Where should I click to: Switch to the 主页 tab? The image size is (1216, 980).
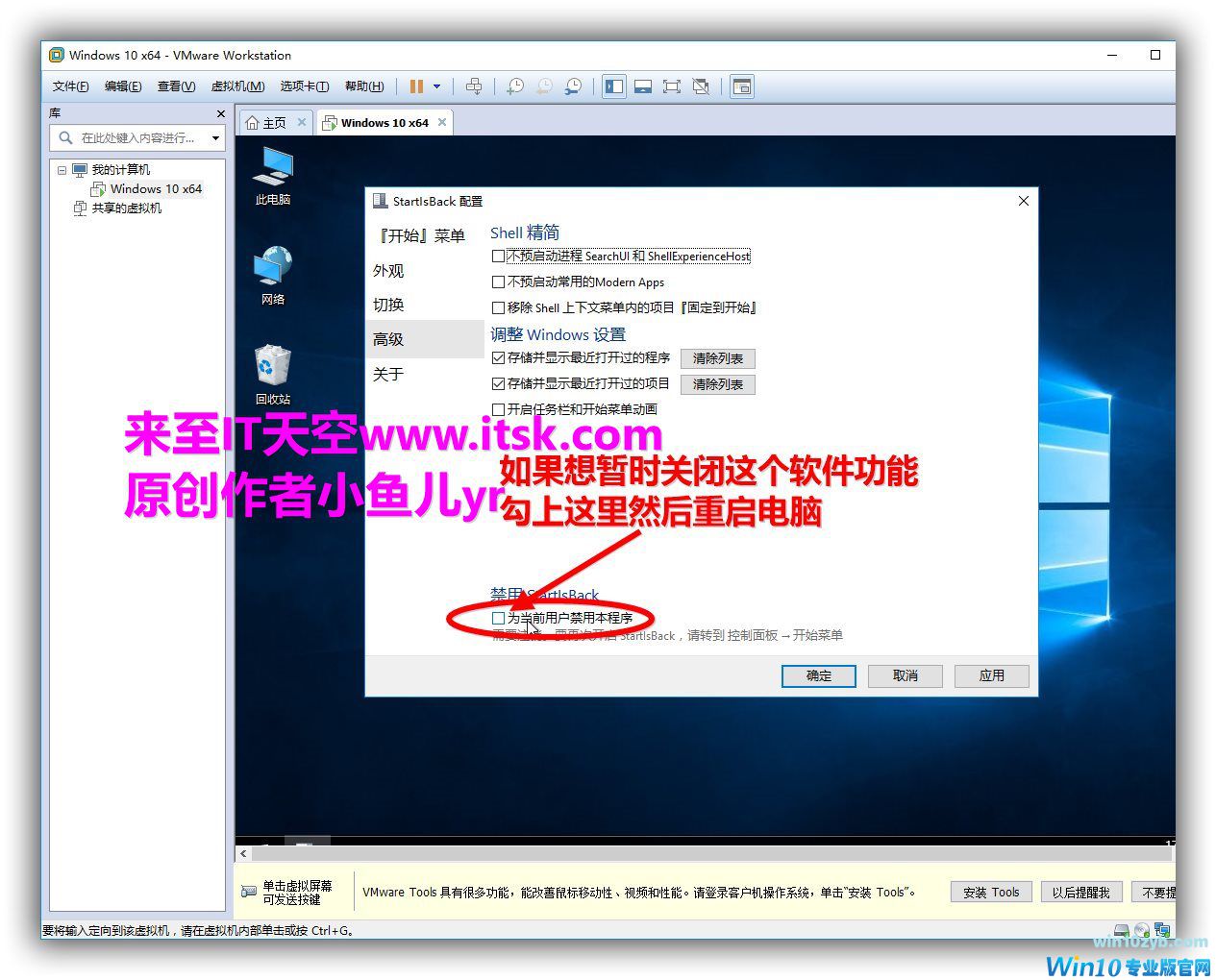267,123
